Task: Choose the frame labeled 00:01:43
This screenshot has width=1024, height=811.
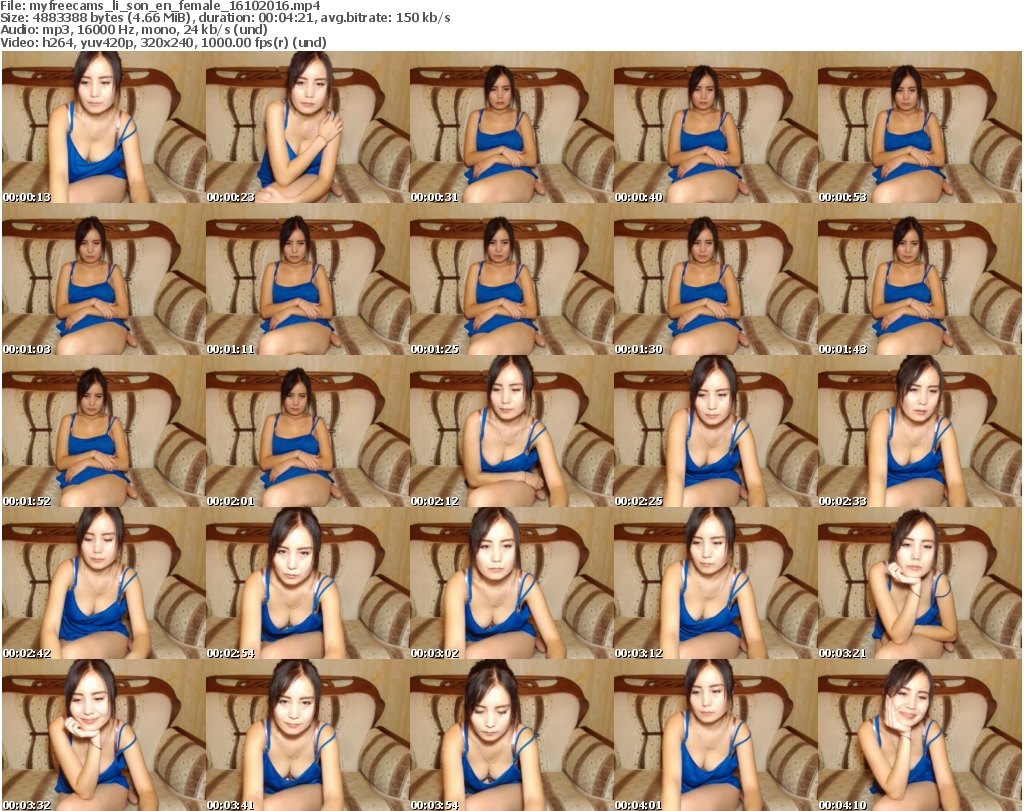Action: pos(919,279)
